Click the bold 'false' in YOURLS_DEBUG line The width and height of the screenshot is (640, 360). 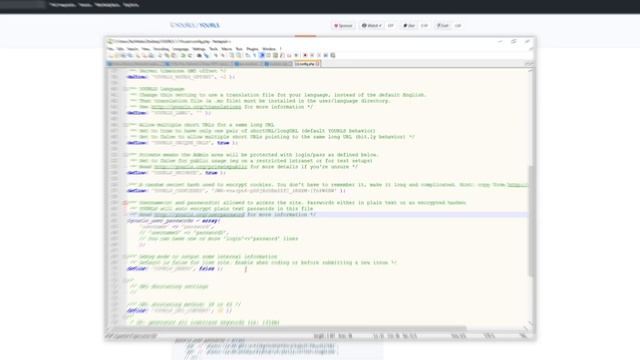pos(207,269)
